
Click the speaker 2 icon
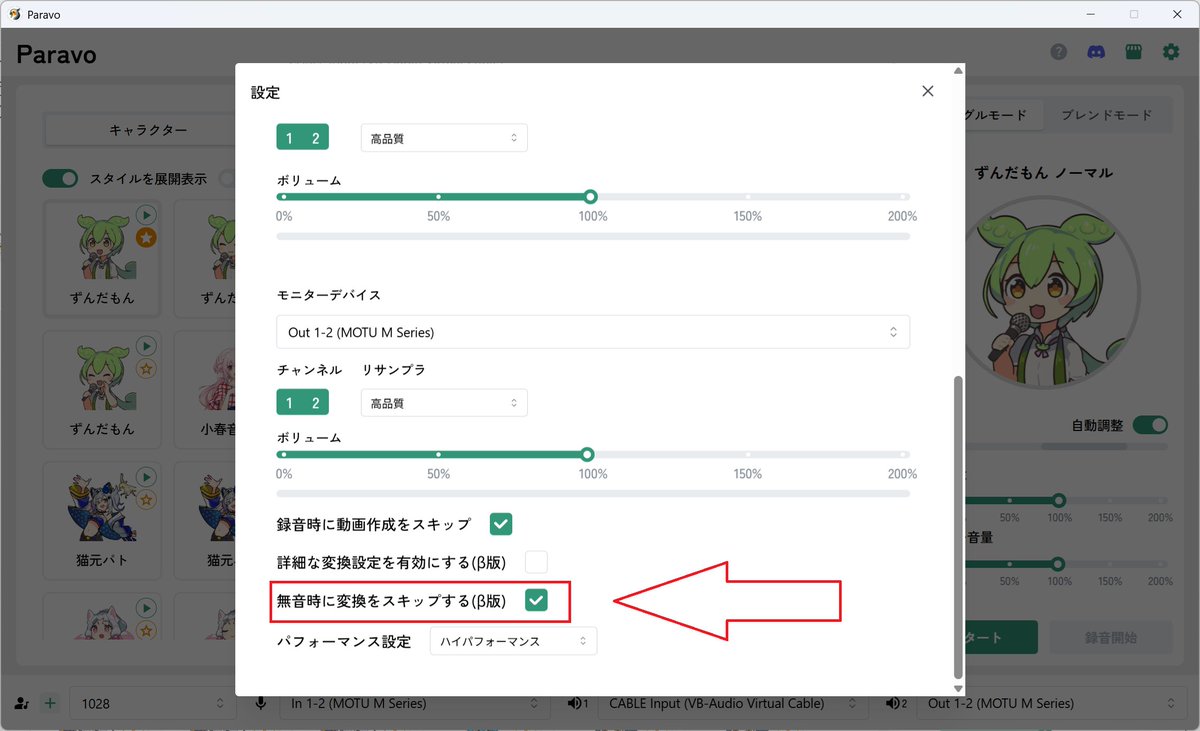pos(895,703)
